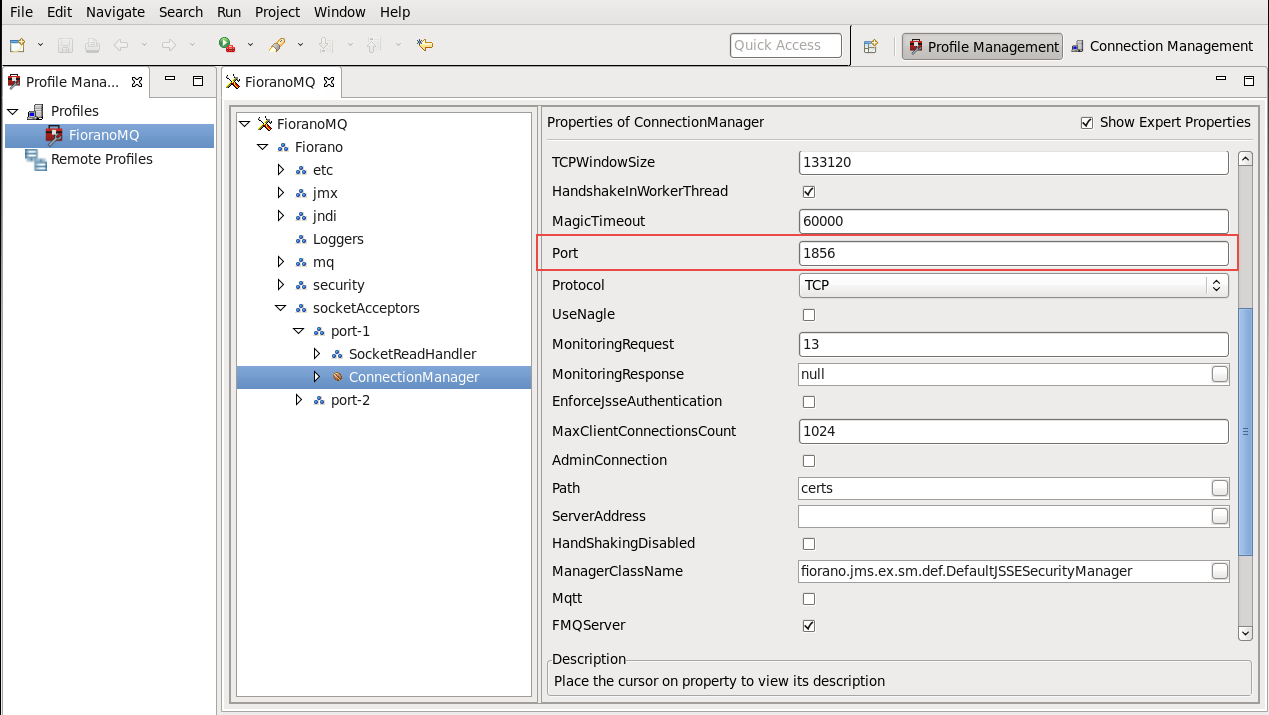Select the Remote Profiles icon in Profiles tree
Viewport: 1269px width, 715px height.
click(x=36, y=159)
